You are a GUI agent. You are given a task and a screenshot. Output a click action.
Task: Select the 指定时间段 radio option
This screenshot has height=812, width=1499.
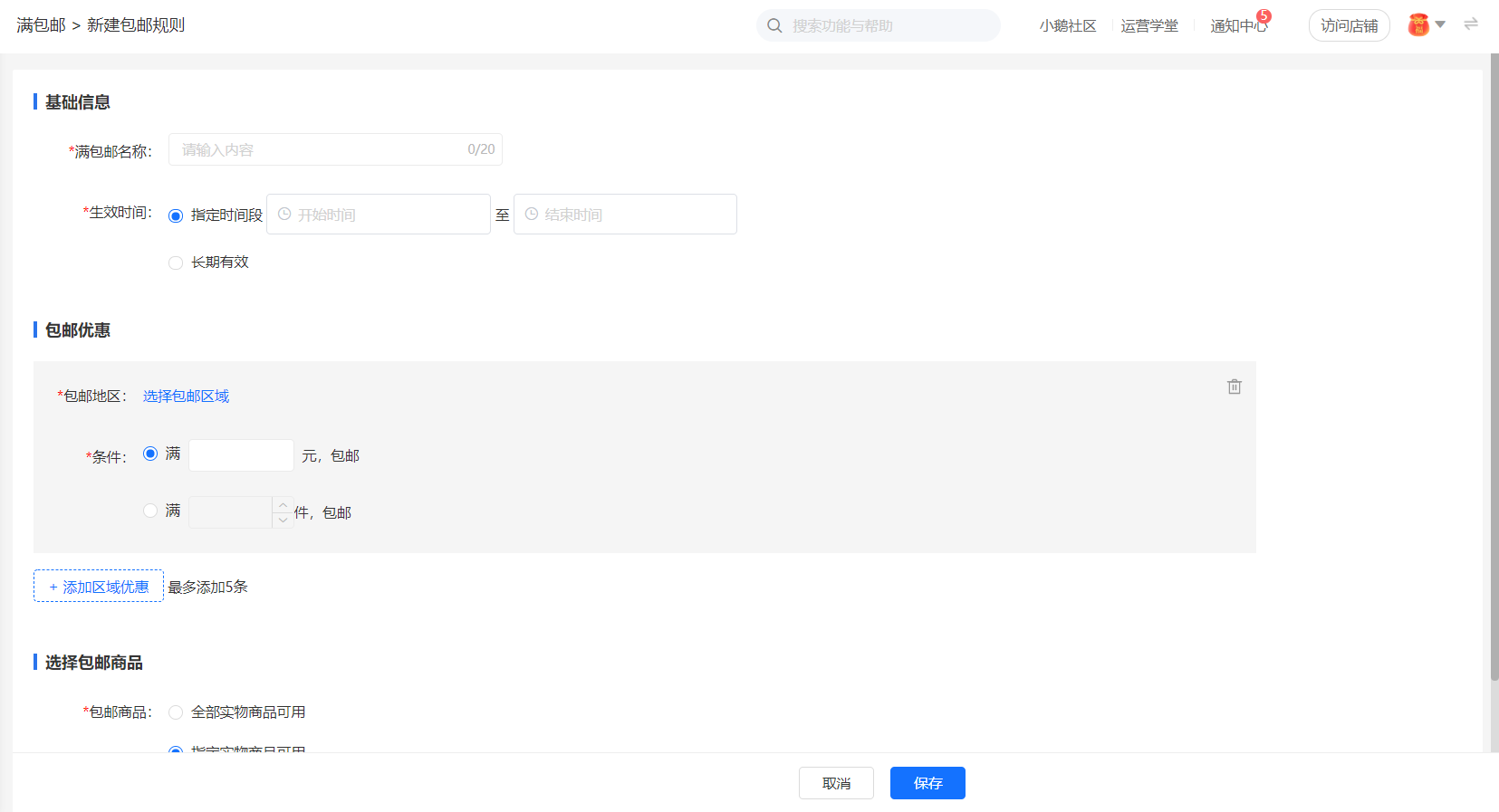pyautogui.click(x=176, y=215)
